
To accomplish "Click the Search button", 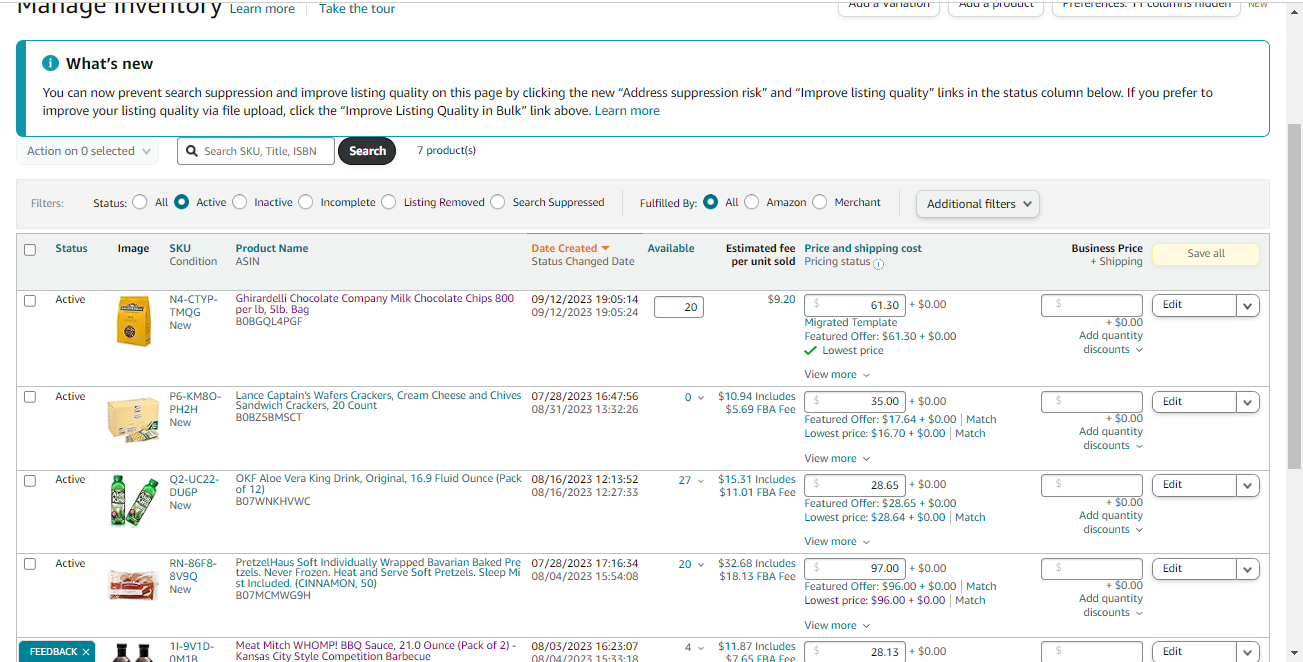I will tap(367, 151).
